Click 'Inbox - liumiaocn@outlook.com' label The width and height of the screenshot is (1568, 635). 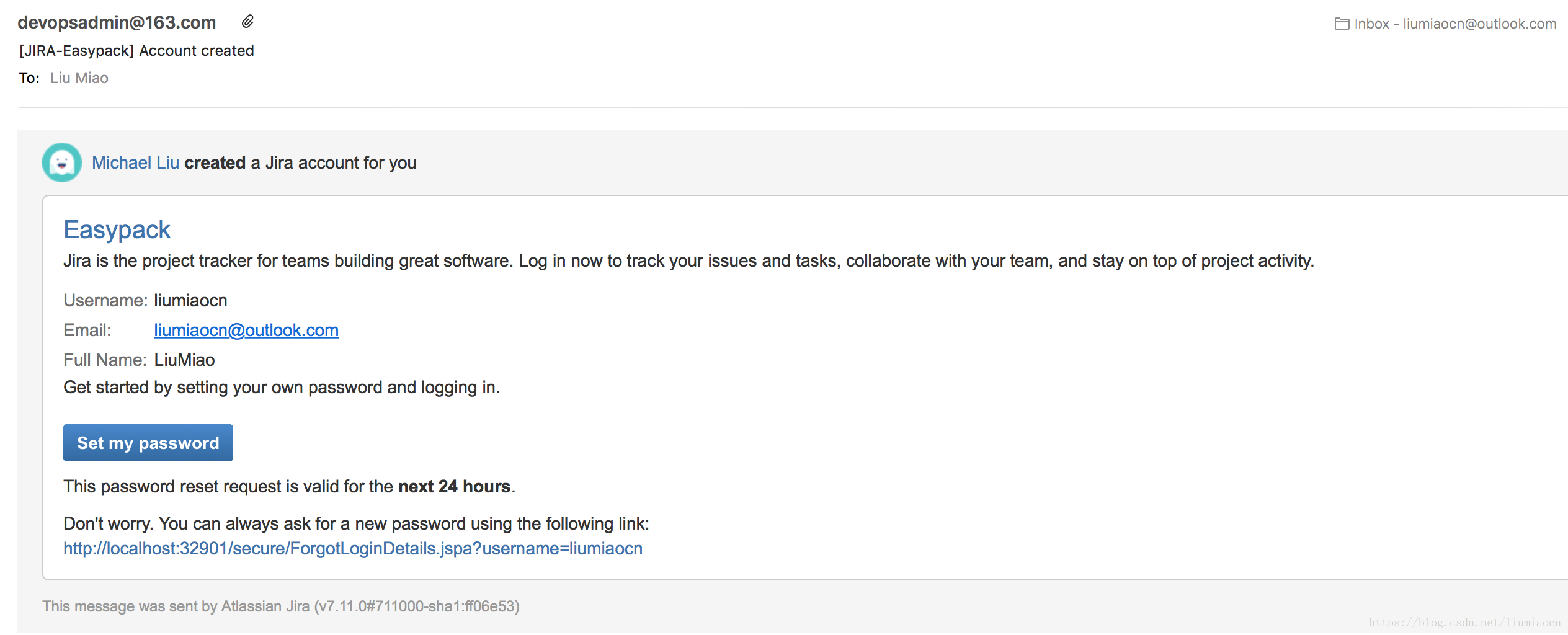1455,24
